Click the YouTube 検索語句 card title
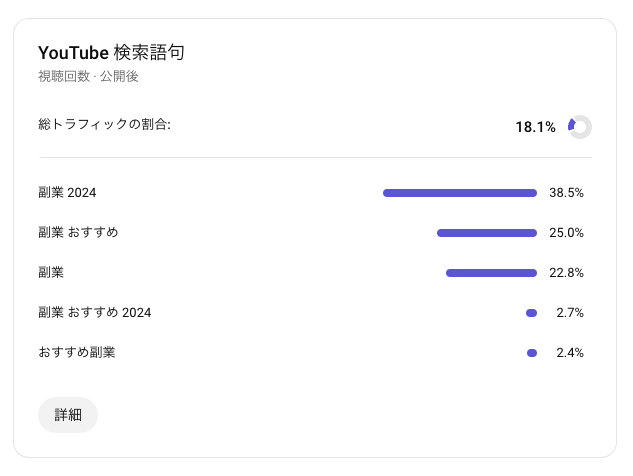 tap(111, 53)
